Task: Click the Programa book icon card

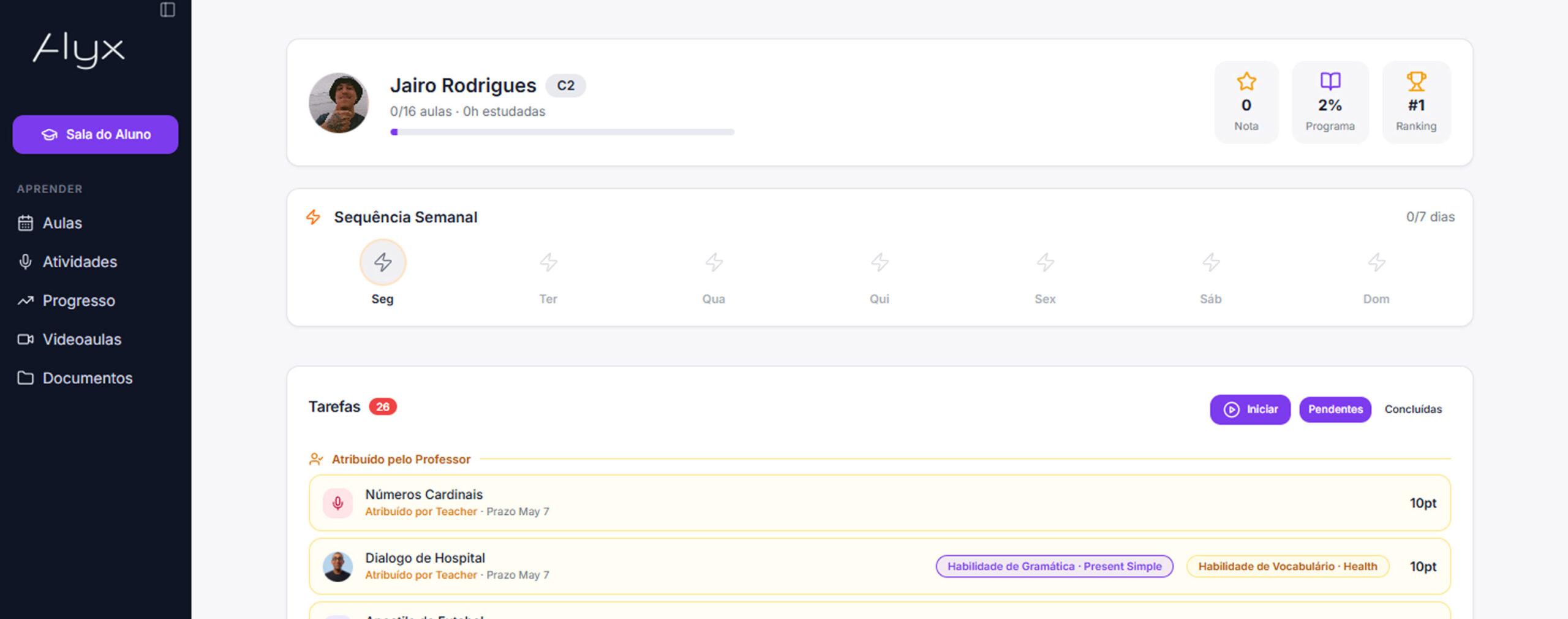Action: (1330, 102)
